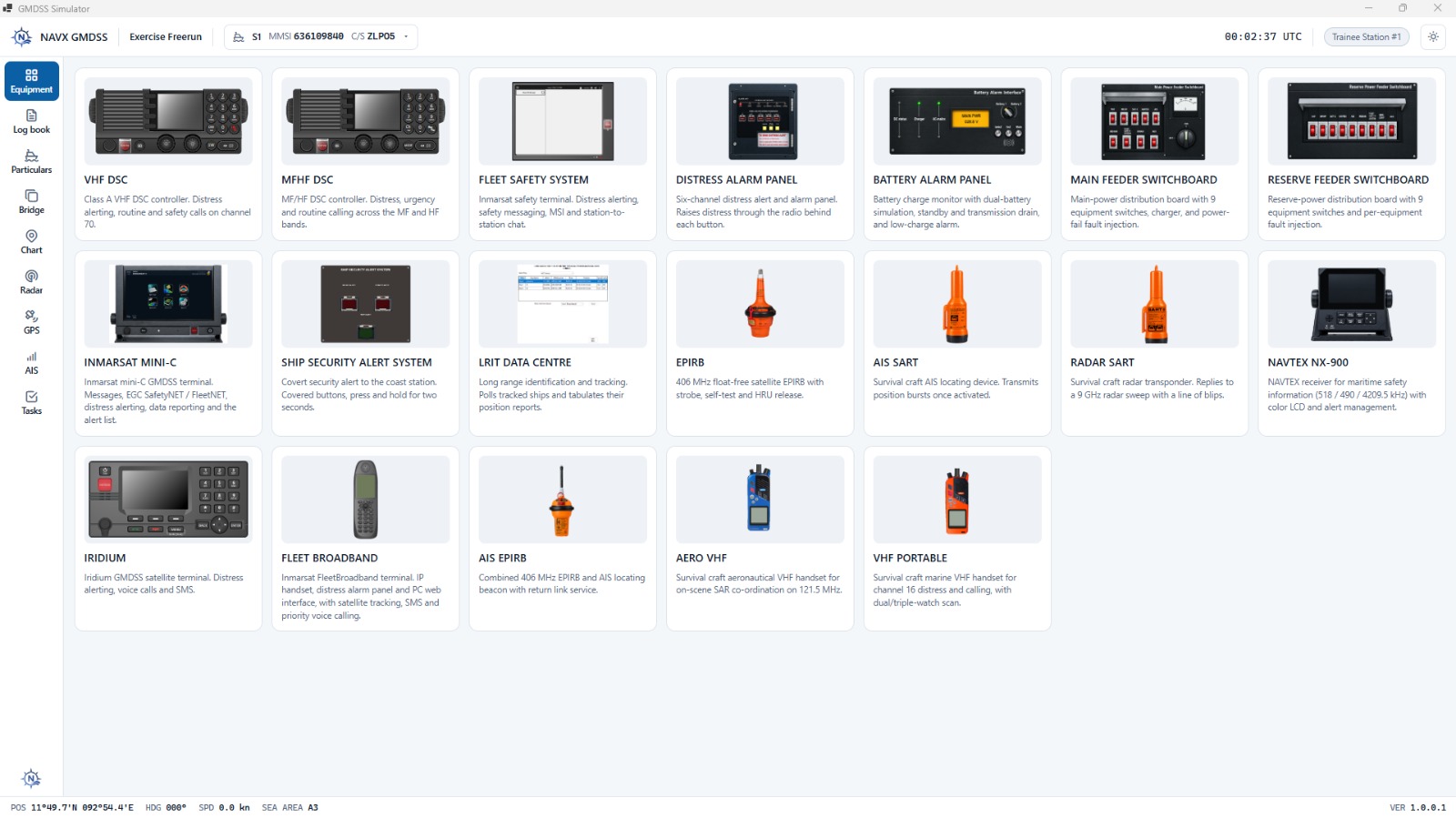The width and height of the screenshot is (1456, 818).
Task: Select the AIS SART device thumbnail
Action: pos(957,304)
